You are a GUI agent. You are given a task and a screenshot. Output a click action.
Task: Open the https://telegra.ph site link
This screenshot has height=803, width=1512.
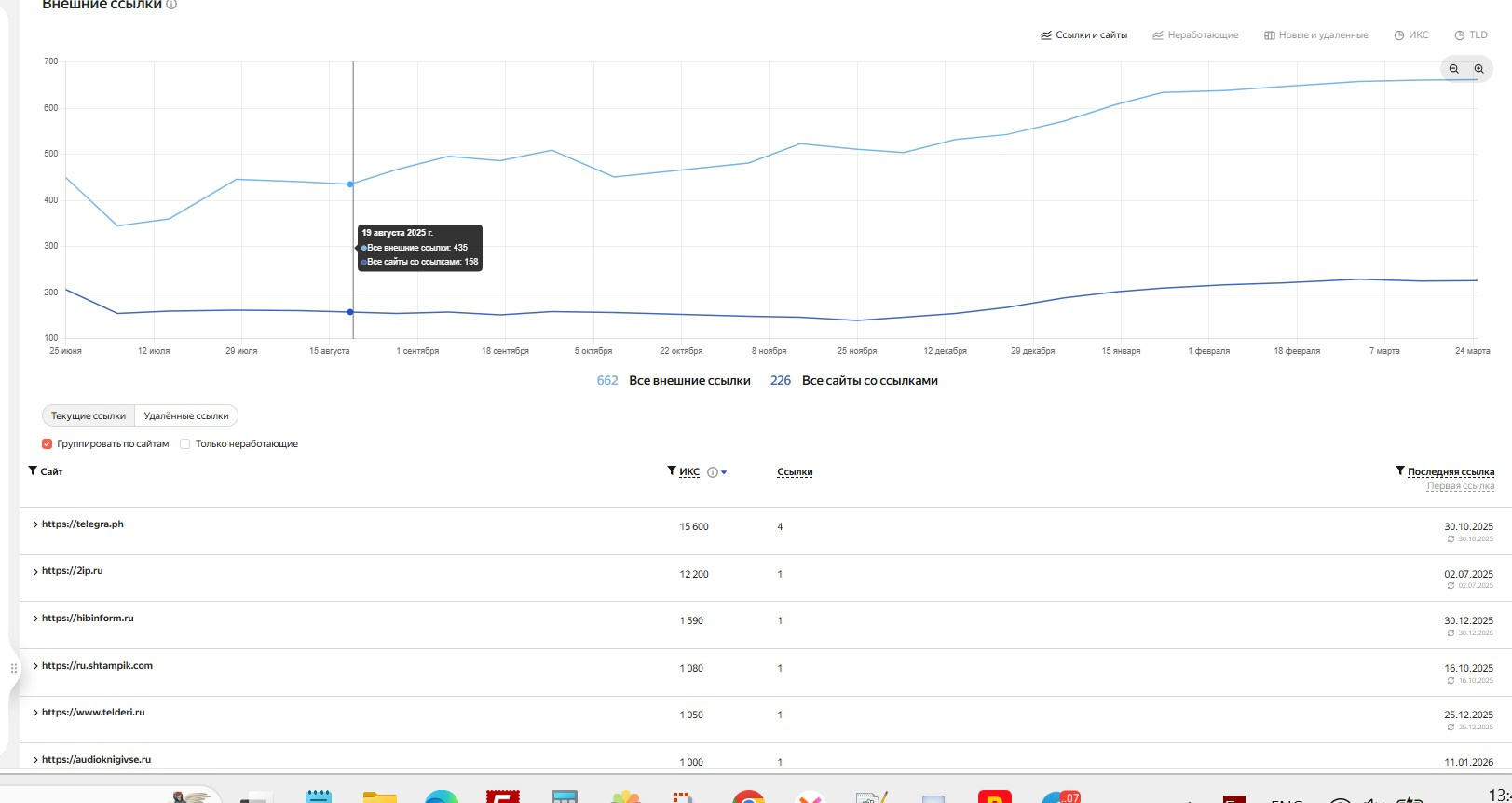point(83,524)
